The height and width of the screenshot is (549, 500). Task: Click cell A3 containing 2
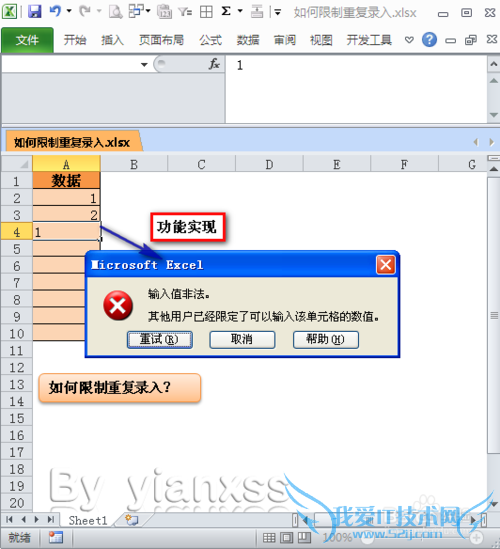pos(67,215)
